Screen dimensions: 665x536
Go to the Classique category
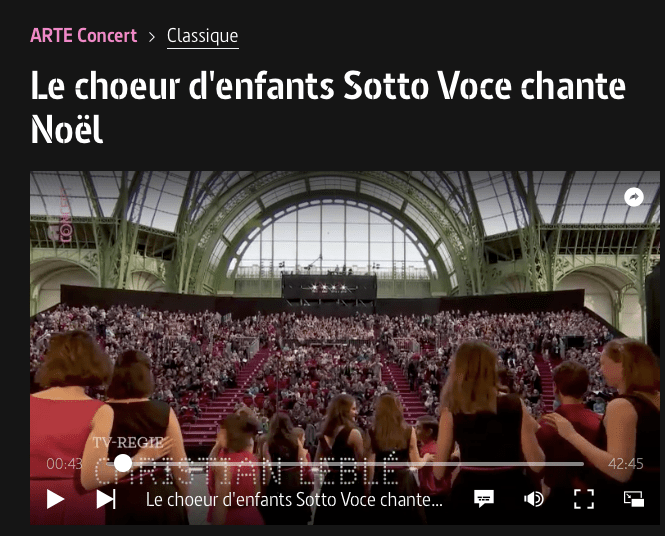coord(203,37)
